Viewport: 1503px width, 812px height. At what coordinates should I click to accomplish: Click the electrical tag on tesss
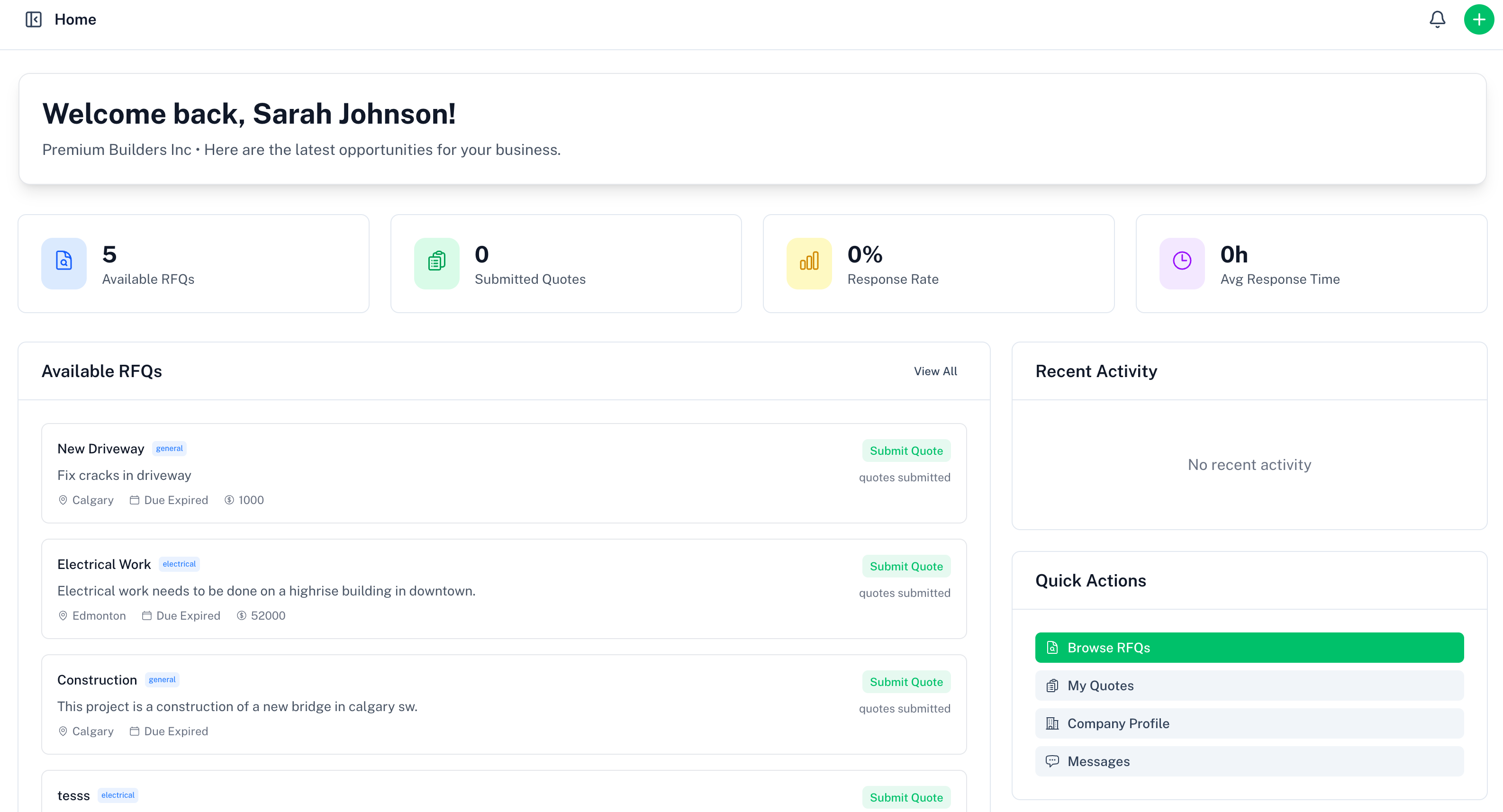pyautogui.click(x=118, y=794)
